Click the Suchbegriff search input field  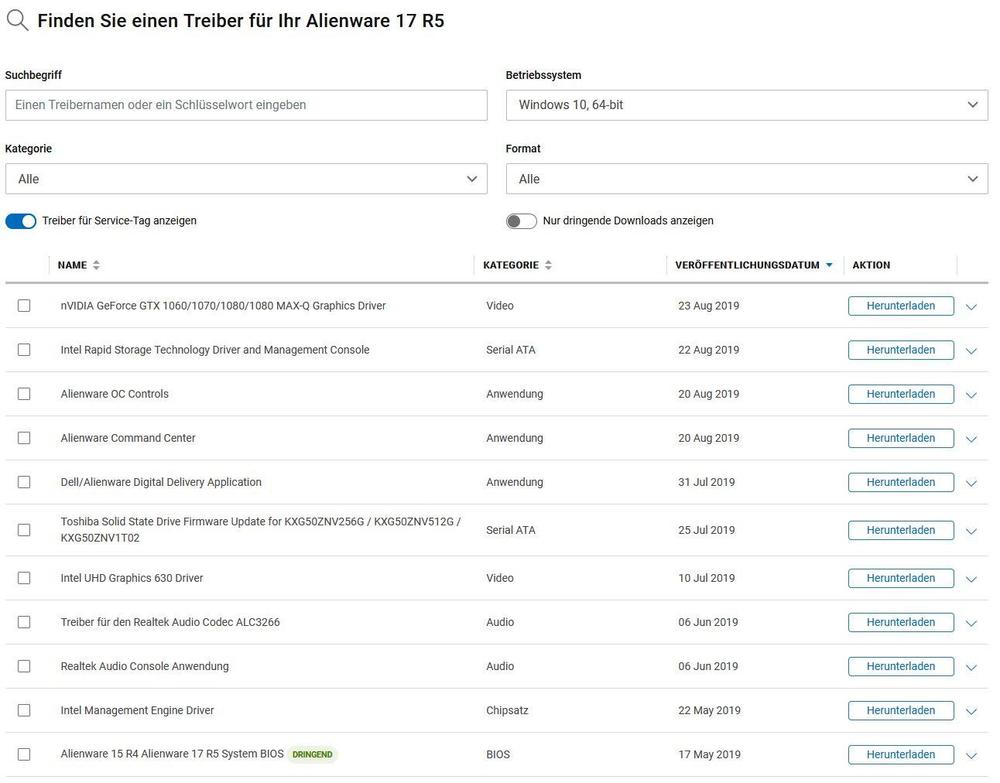pyautogui.click(x=246, y=105)
